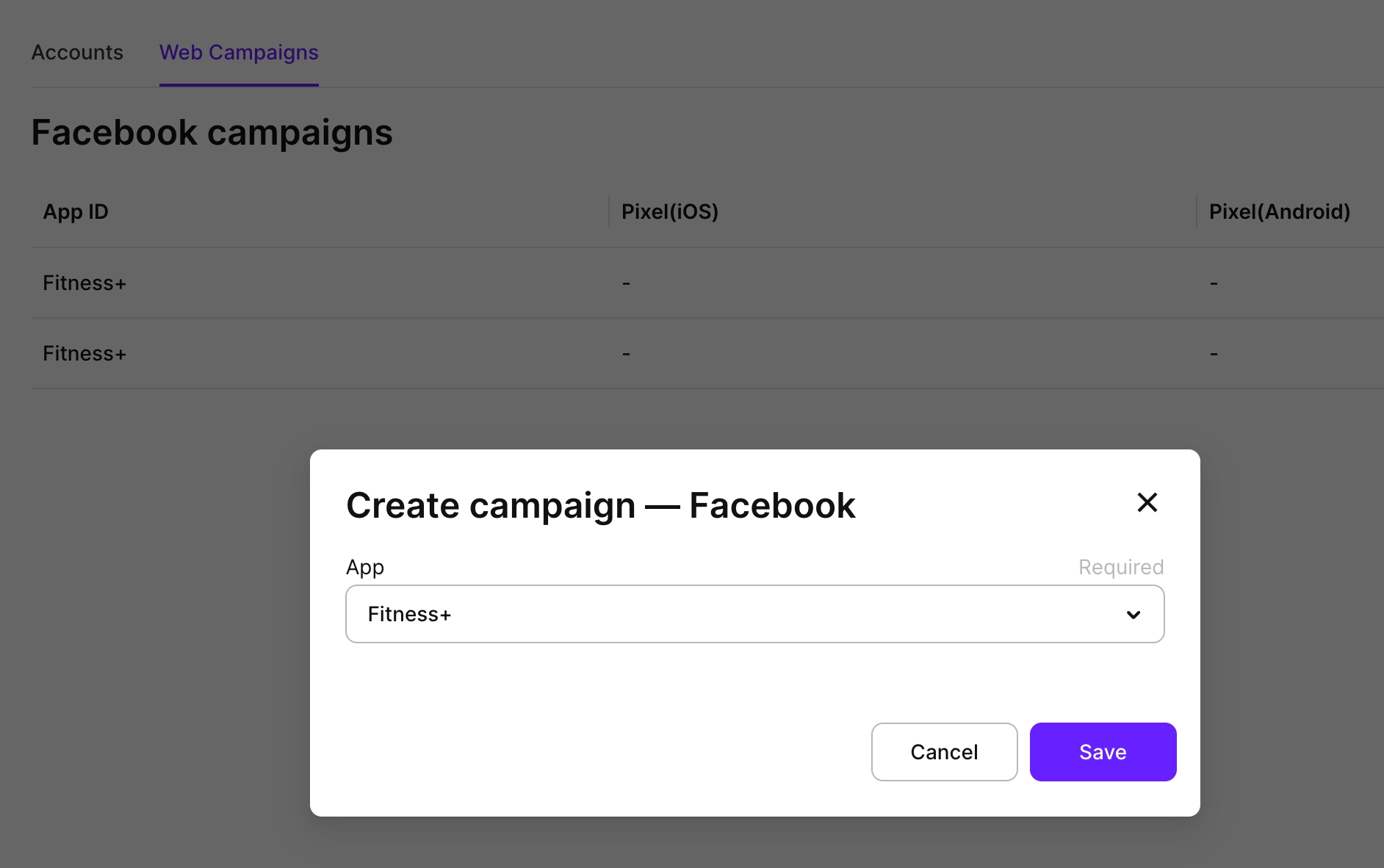Click the Pixel(Android) column header
This screenshot has width=1384, height=868.
(1280, 211)
